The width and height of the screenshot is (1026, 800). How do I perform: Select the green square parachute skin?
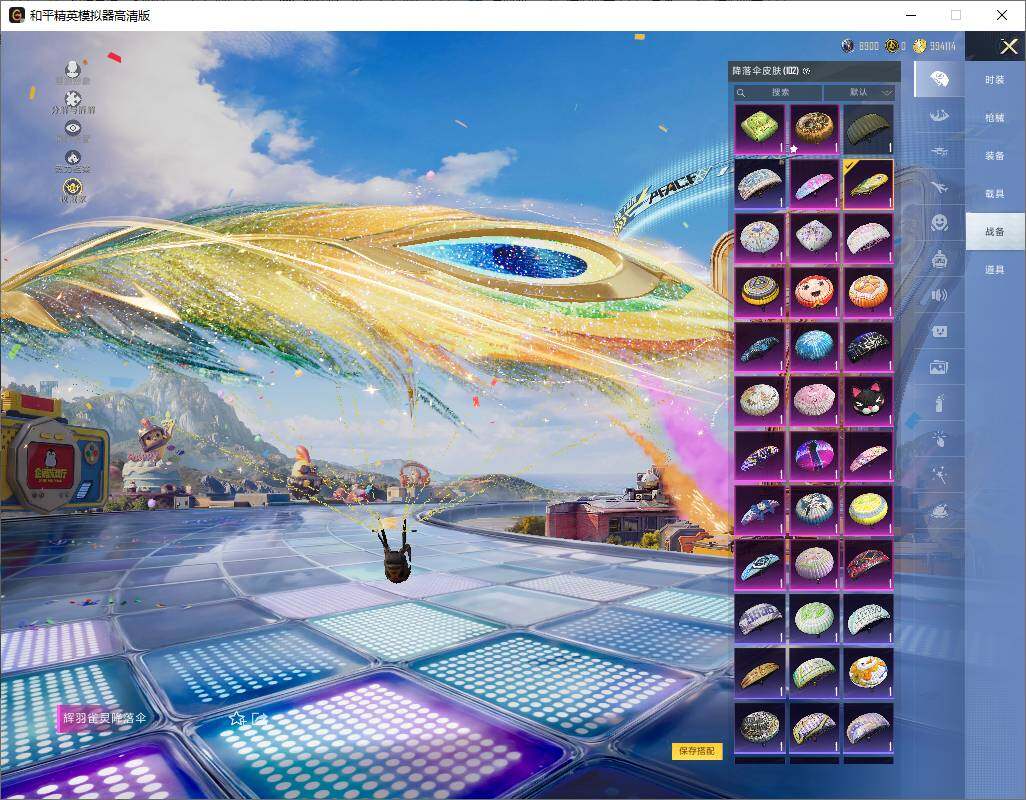click(759, 129)
